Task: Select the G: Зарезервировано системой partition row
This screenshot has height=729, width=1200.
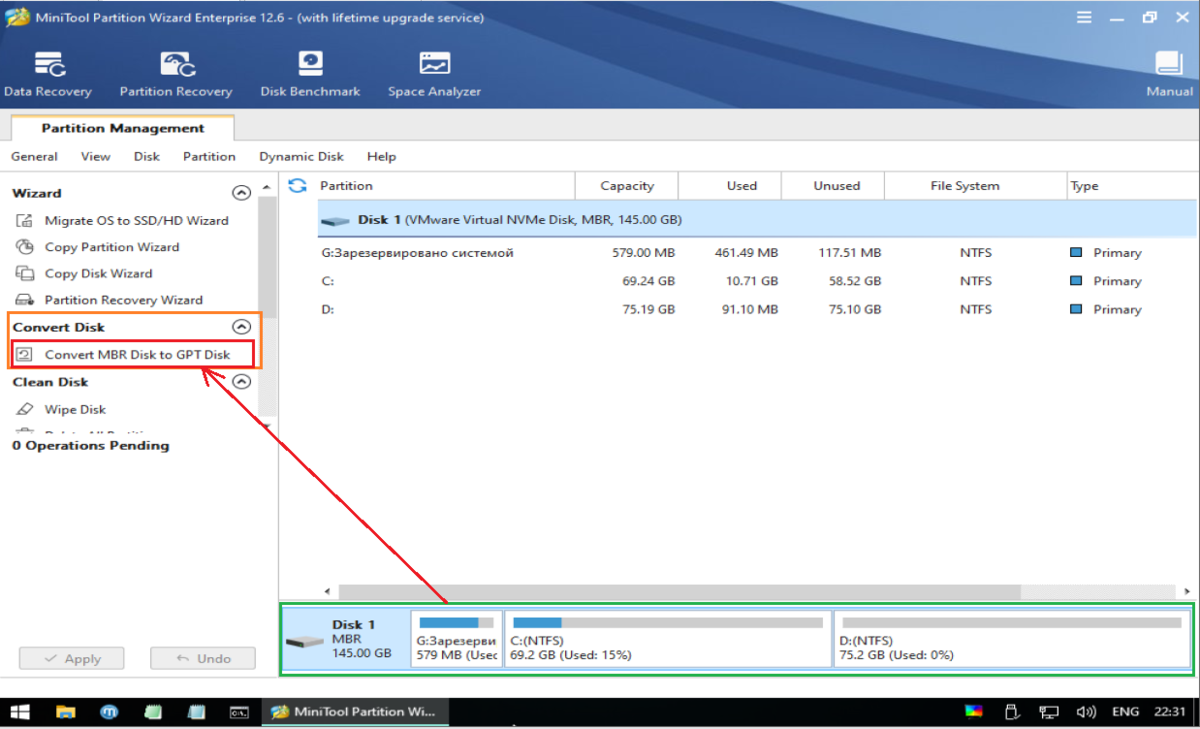Action: pyautogui.click(x=757, y=253)
